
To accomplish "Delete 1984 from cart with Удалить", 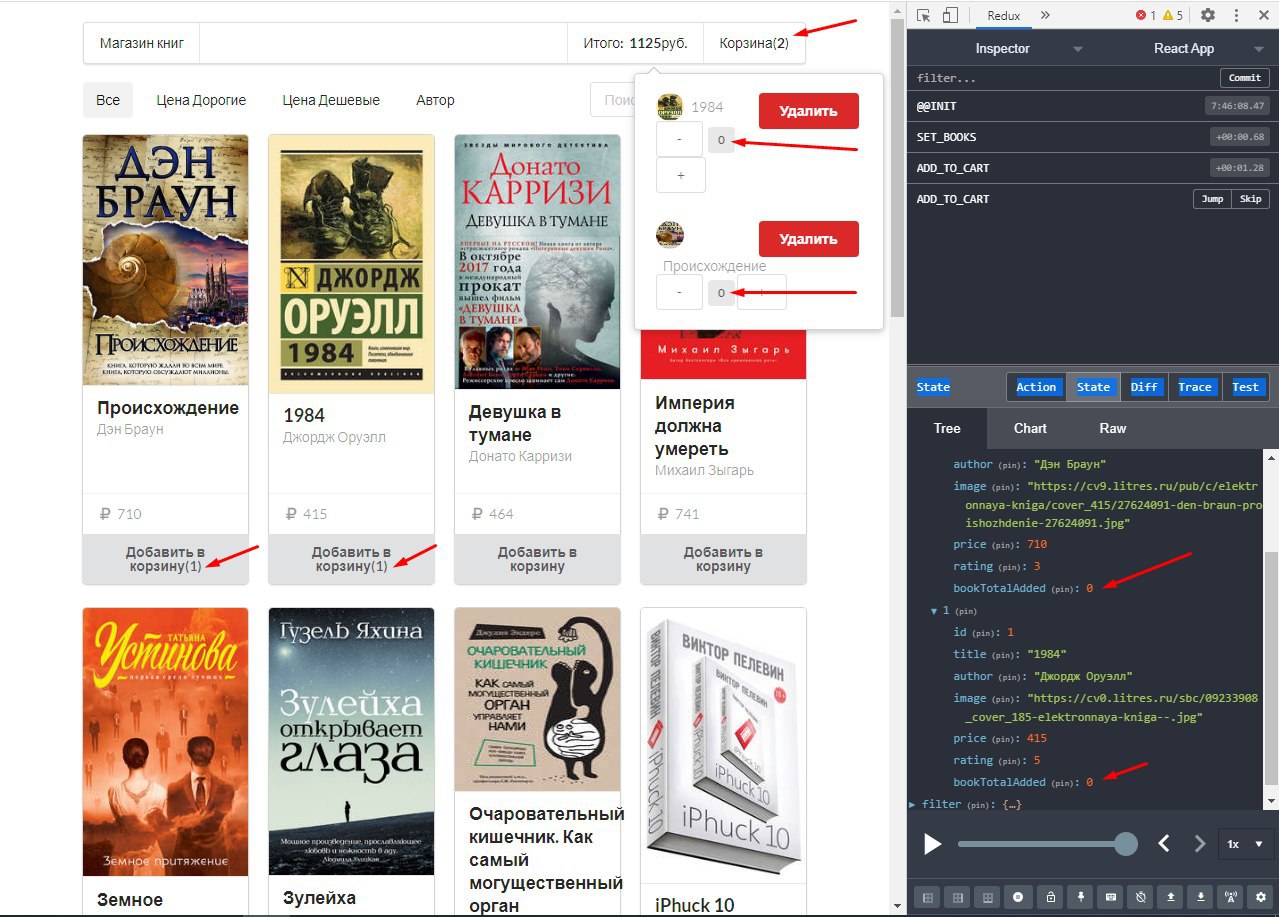I will coord(808,111).
